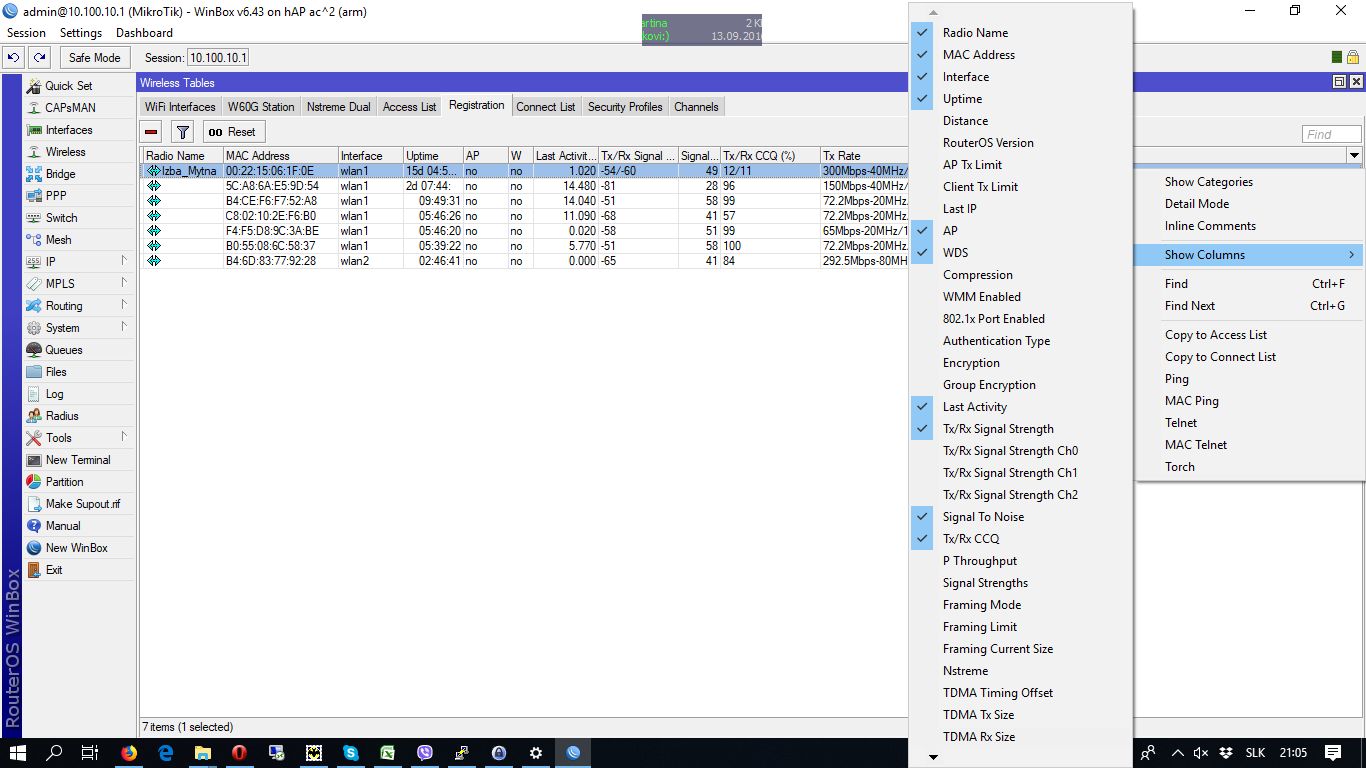This screenshot has height=768, width=1366.
Task: Open Files from the sidebar
Action: (x=79, y=372)
